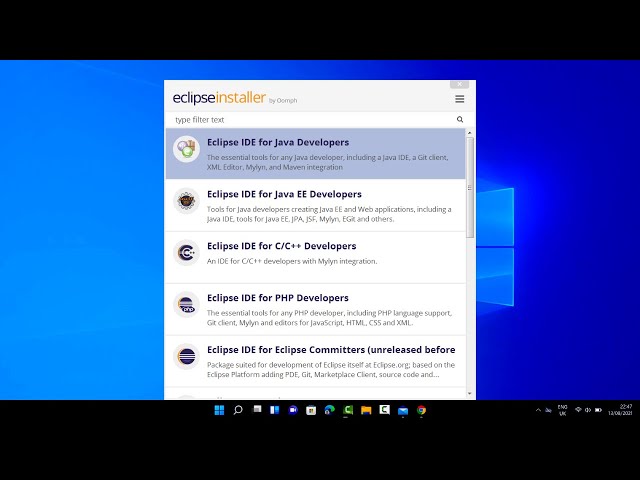Screen dimensions: 640x480
Task: Select Eclipse IDE for Java EE Developers icon
Action: [187, 201]
